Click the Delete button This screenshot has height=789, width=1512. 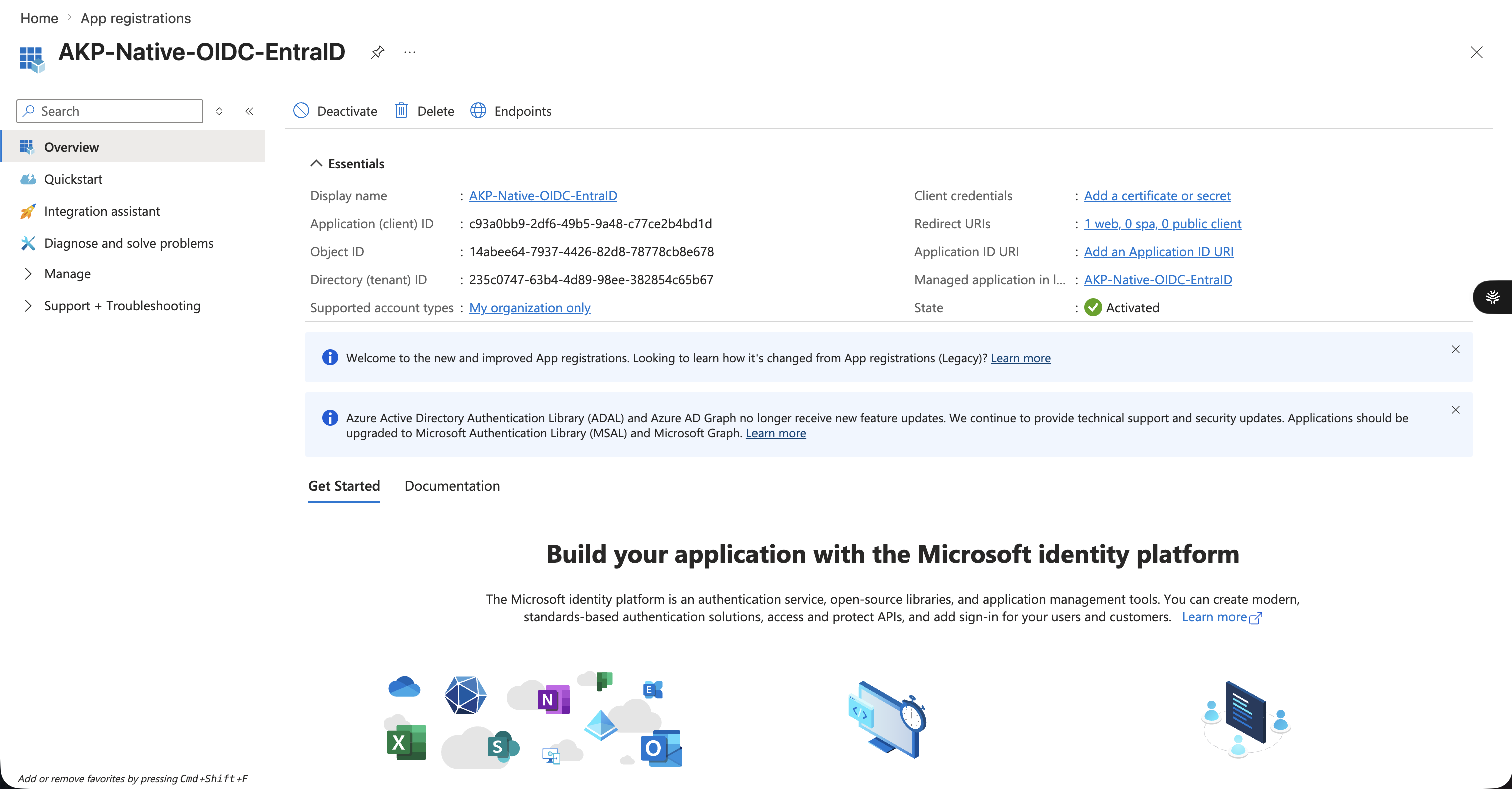(x=424, y=111)
